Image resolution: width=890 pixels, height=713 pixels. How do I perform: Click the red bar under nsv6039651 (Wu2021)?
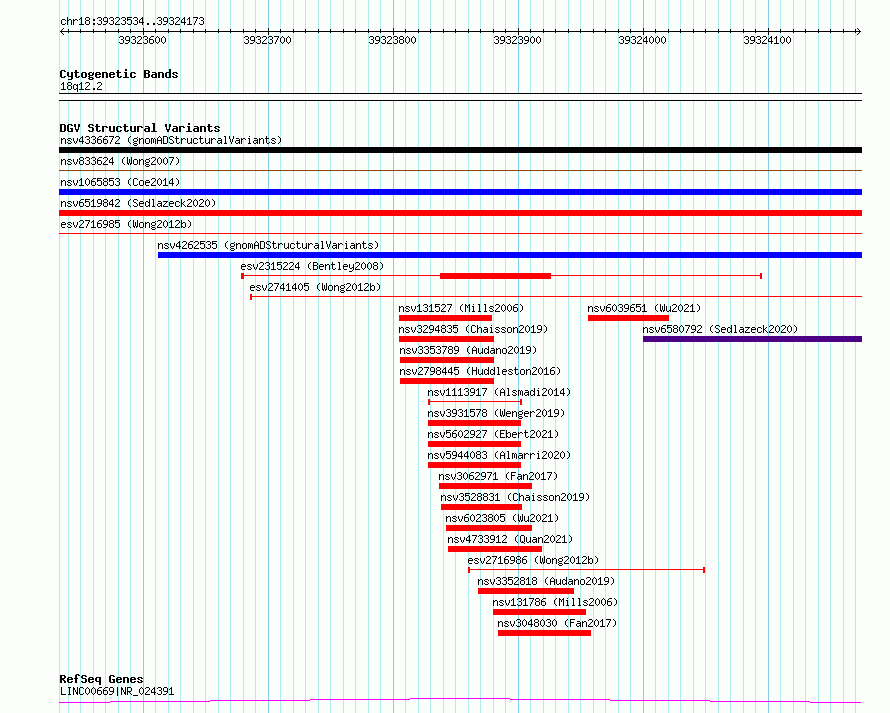tap(628, 318)
